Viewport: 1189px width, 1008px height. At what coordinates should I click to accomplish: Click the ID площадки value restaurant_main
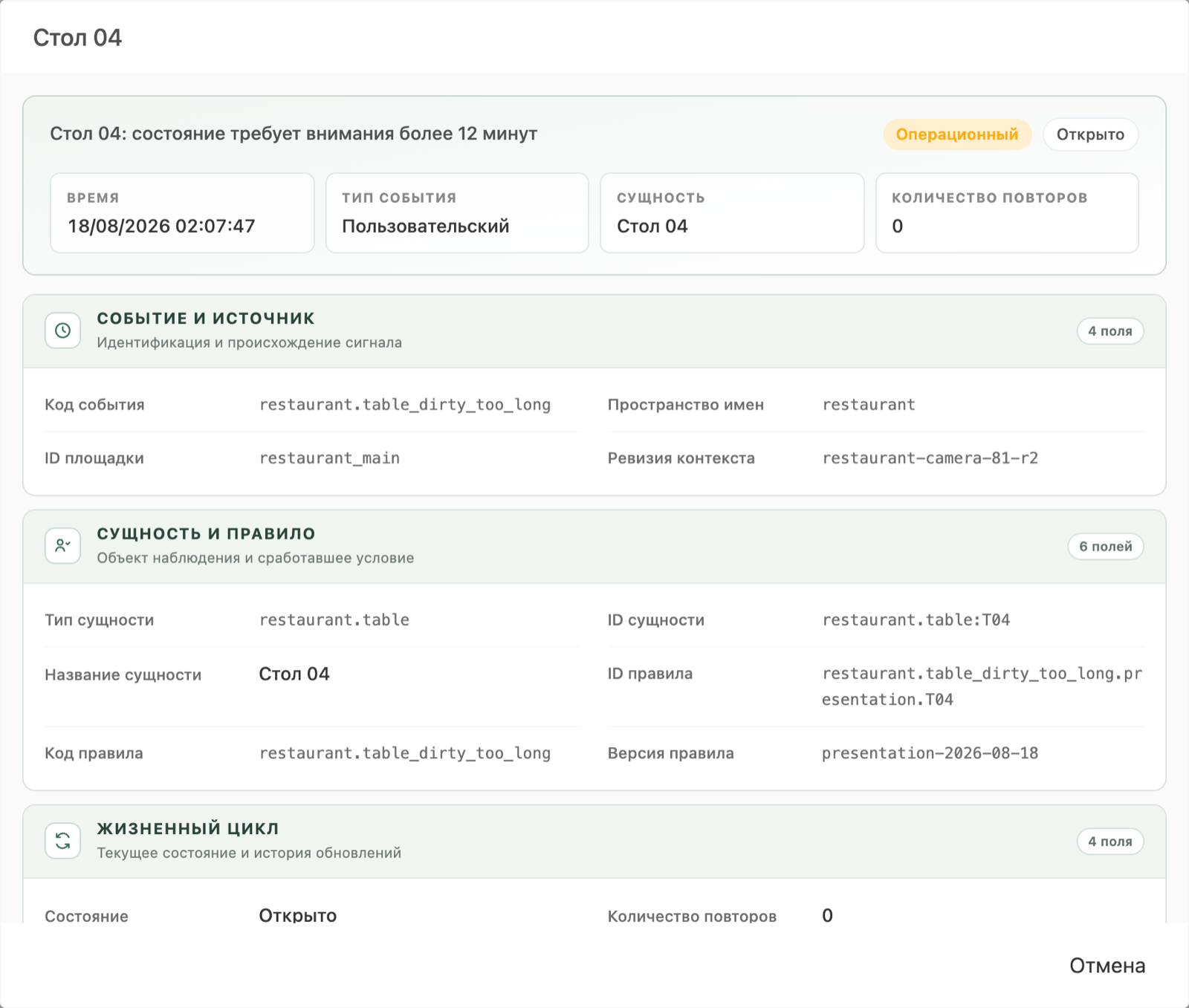pos(329,458)
